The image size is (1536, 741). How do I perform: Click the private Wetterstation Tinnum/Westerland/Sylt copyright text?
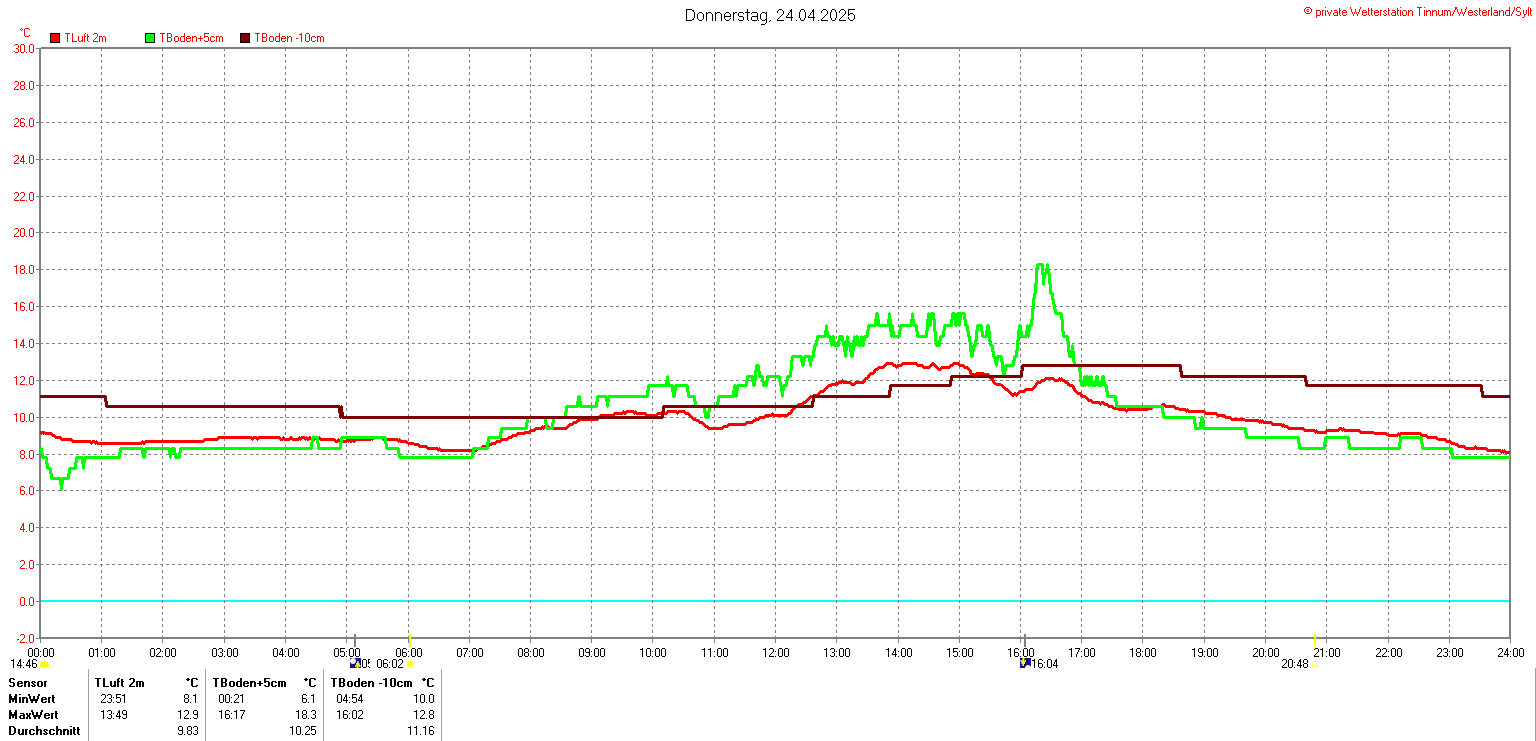pos(1417,11)
